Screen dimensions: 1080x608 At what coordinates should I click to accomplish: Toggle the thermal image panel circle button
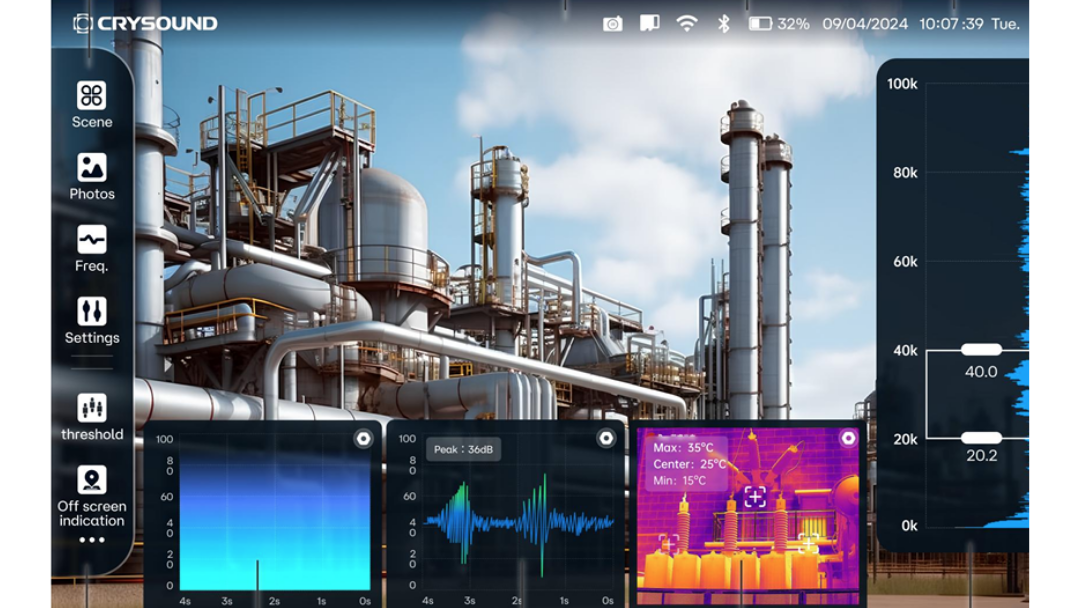(x=848, y=438)
